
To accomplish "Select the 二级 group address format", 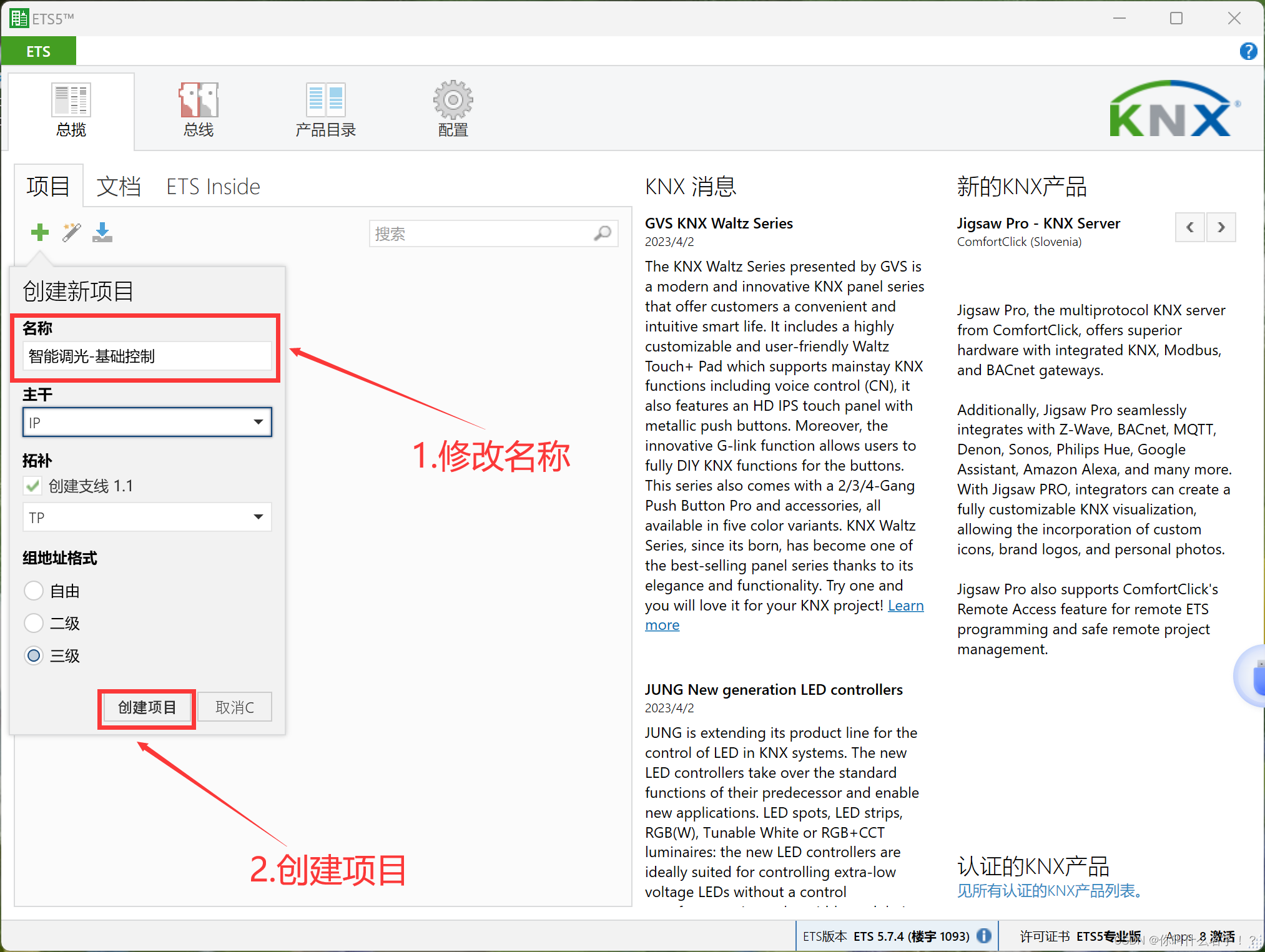I will coord(34,623).
